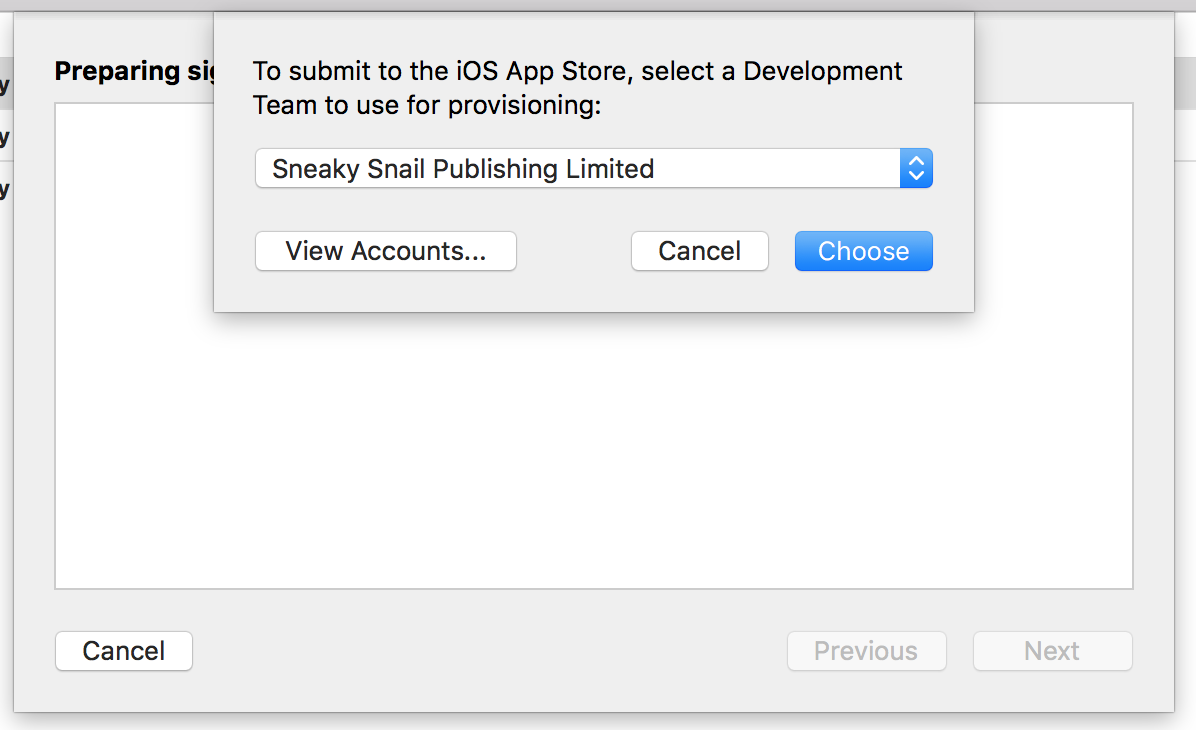The image size is (1196, 730).
Task: Click the blue Choose button
Action: click(863, 251)
